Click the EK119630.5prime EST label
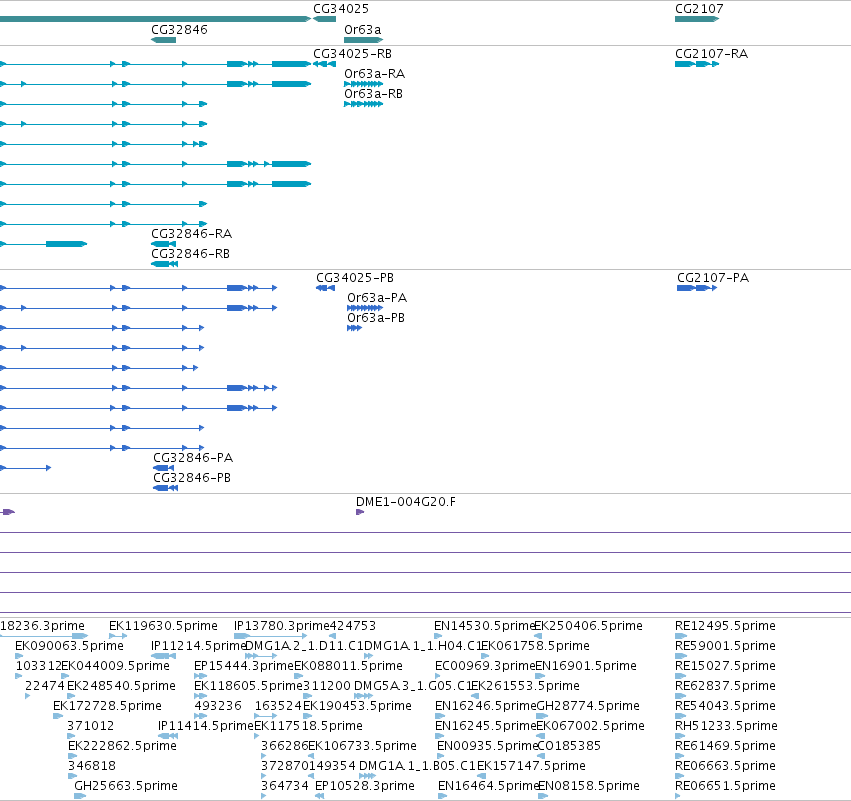851x801 pixels. [x=163, y=626]
